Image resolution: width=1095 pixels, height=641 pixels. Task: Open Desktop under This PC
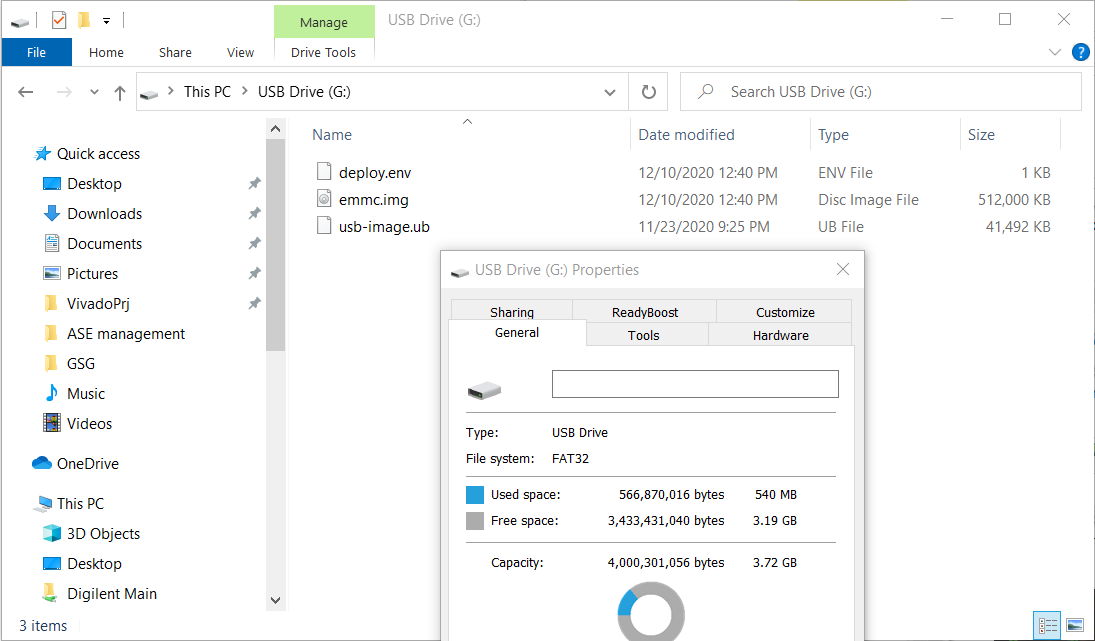[94, 563]
